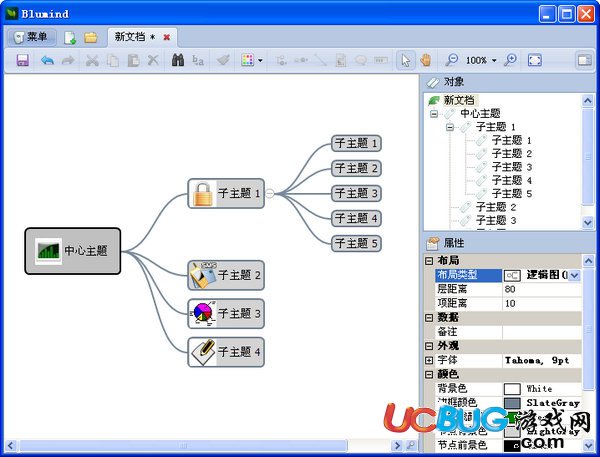The image size is (600, 457).
Task: Open a file with the folder icon
Action: (x=91, y=38)
